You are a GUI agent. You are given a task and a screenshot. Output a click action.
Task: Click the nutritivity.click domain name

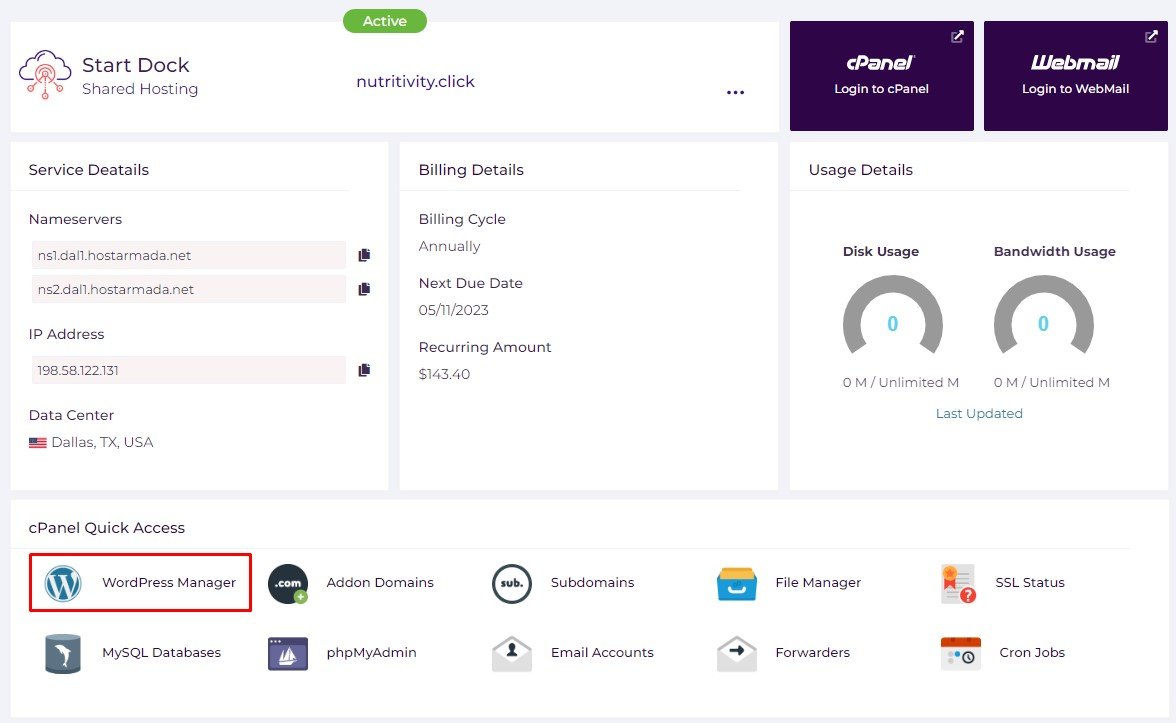[x=415, y=82]
